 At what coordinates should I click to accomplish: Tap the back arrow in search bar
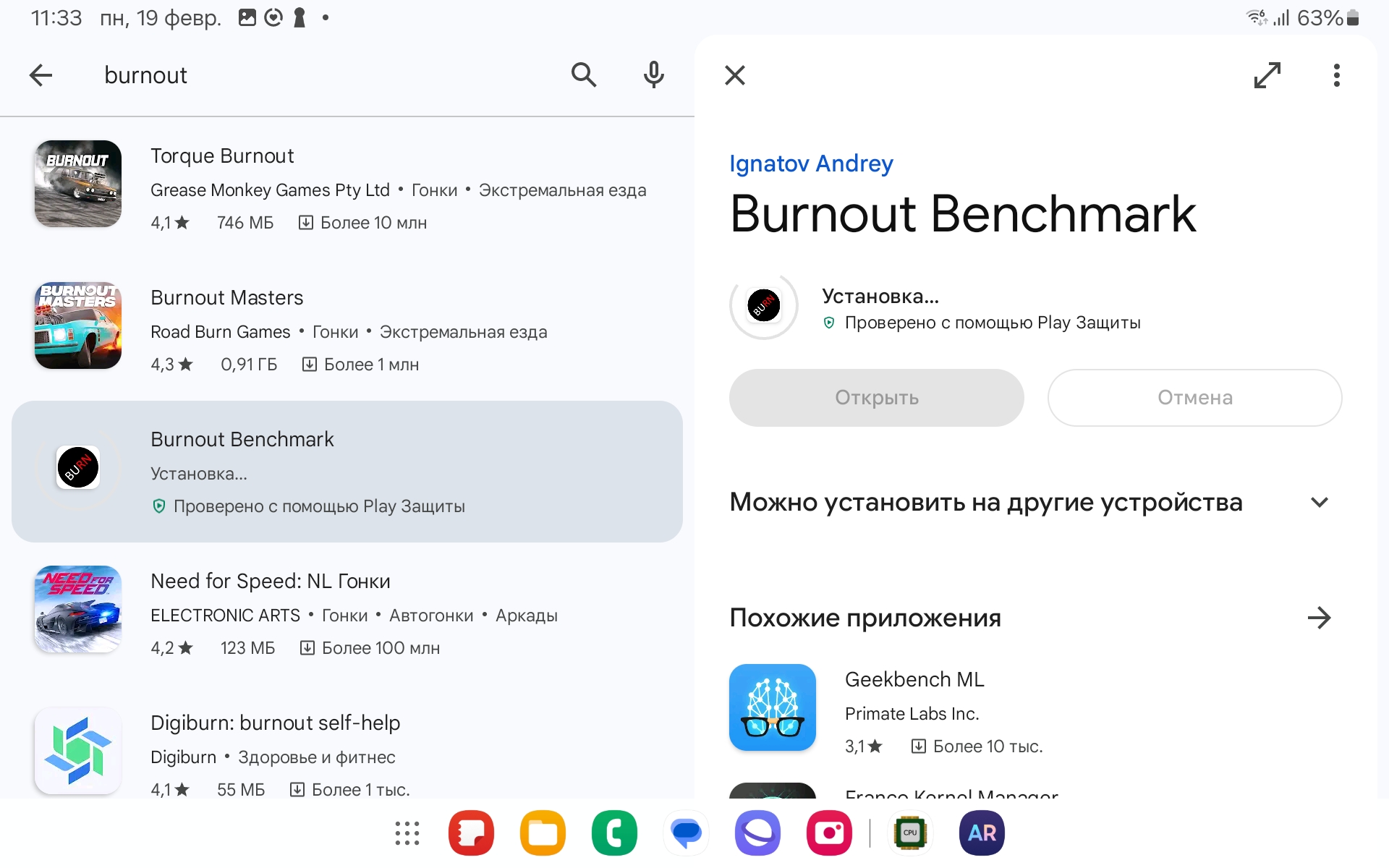pos(41,75)
